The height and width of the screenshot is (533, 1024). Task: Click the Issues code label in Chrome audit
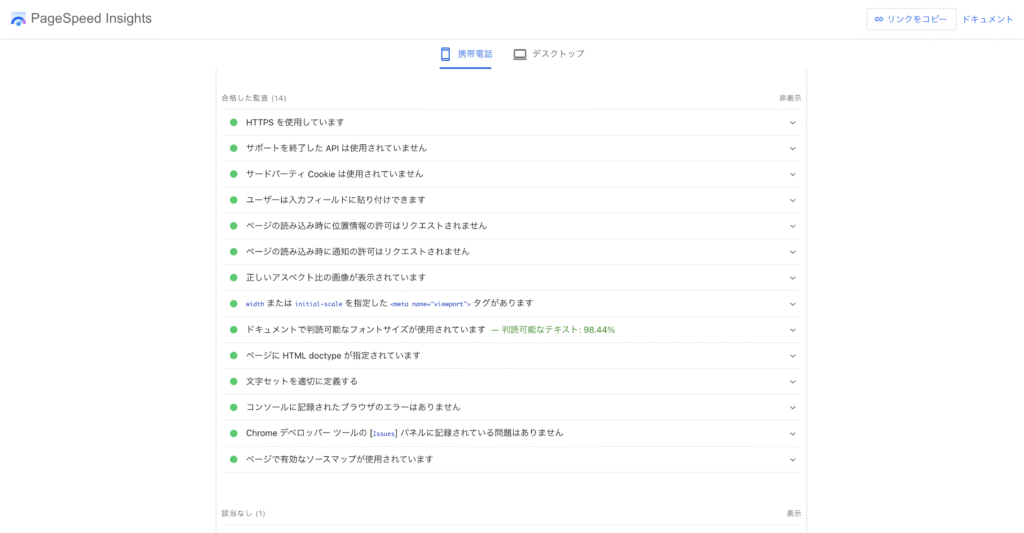pyautogui.click(x=383, y=434)
